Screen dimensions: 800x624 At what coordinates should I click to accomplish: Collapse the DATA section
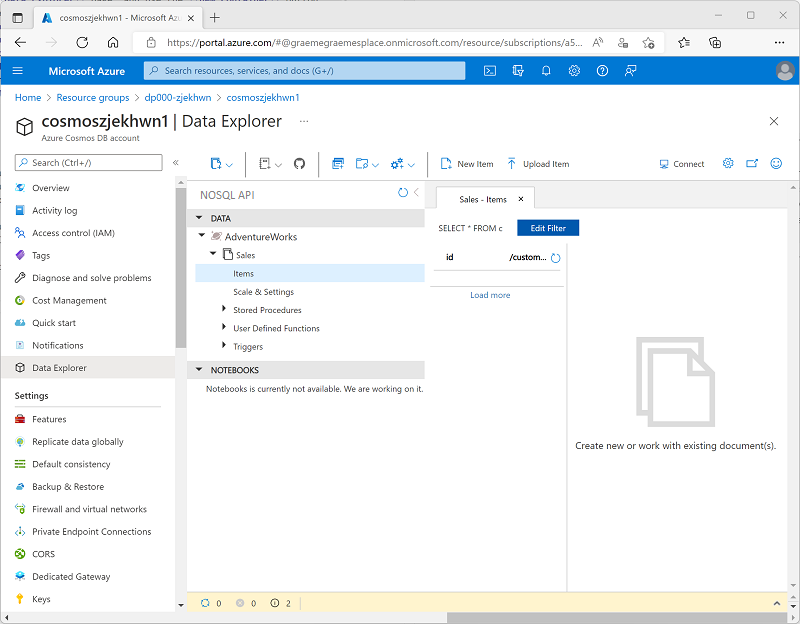[x=199, y=218]
